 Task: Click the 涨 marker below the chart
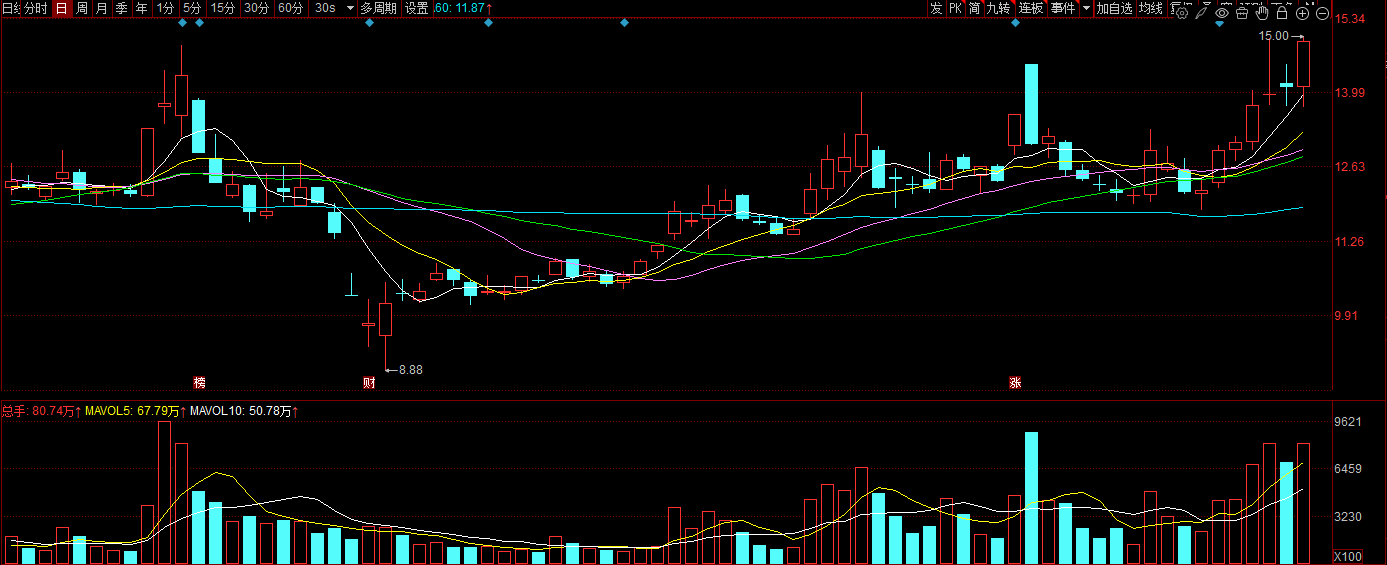(1015, 383)
